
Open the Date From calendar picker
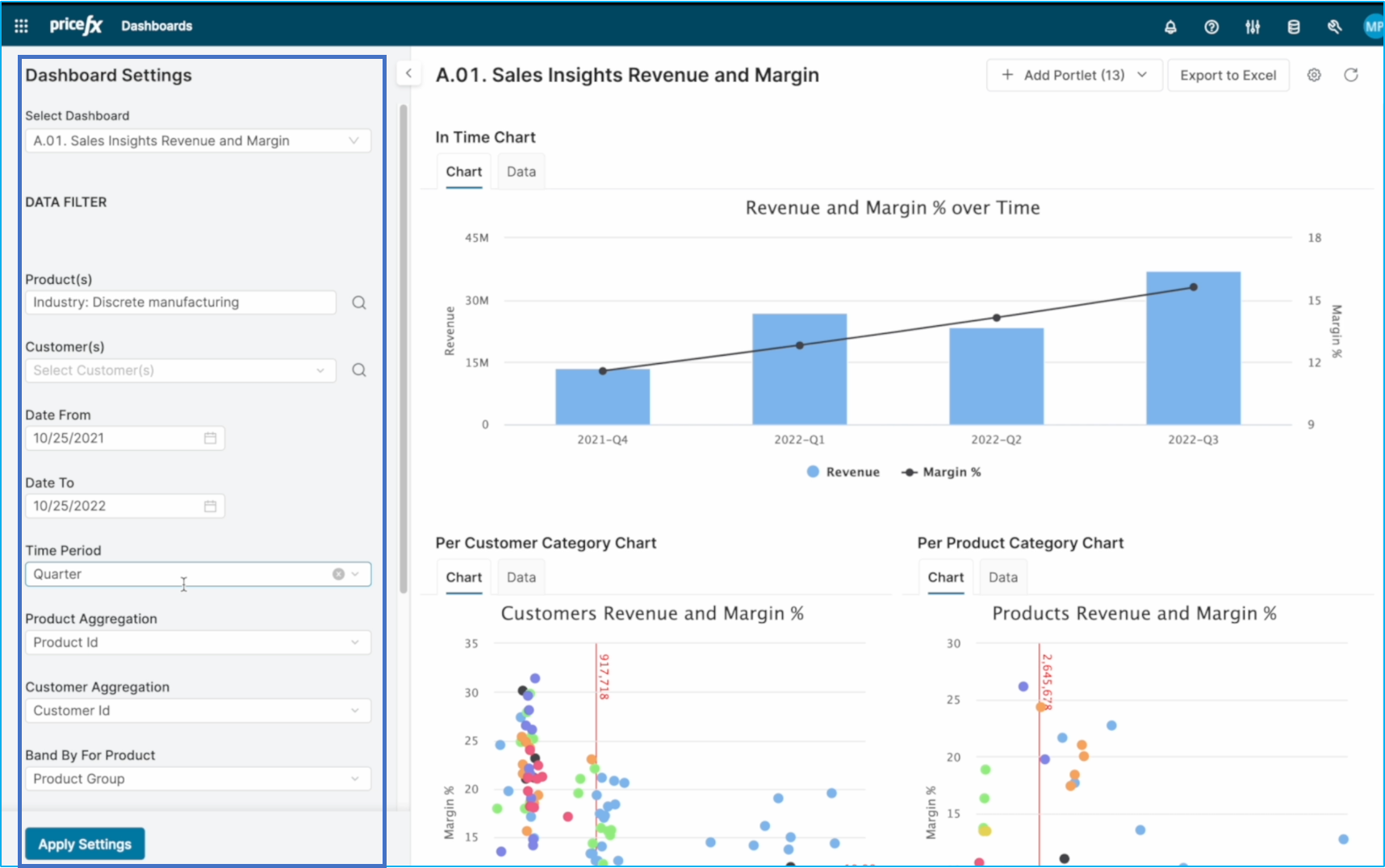[210, 438]
